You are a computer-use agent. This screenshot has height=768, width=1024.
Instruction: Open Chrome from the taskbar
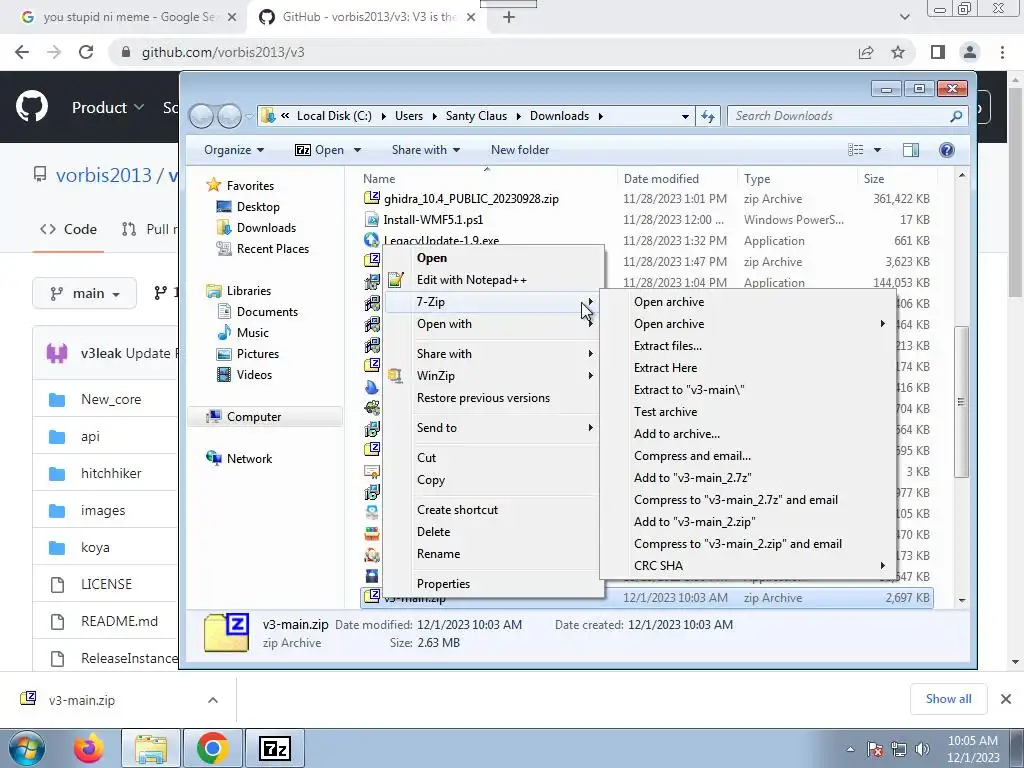pyautogui.click(x=212, y=748)
